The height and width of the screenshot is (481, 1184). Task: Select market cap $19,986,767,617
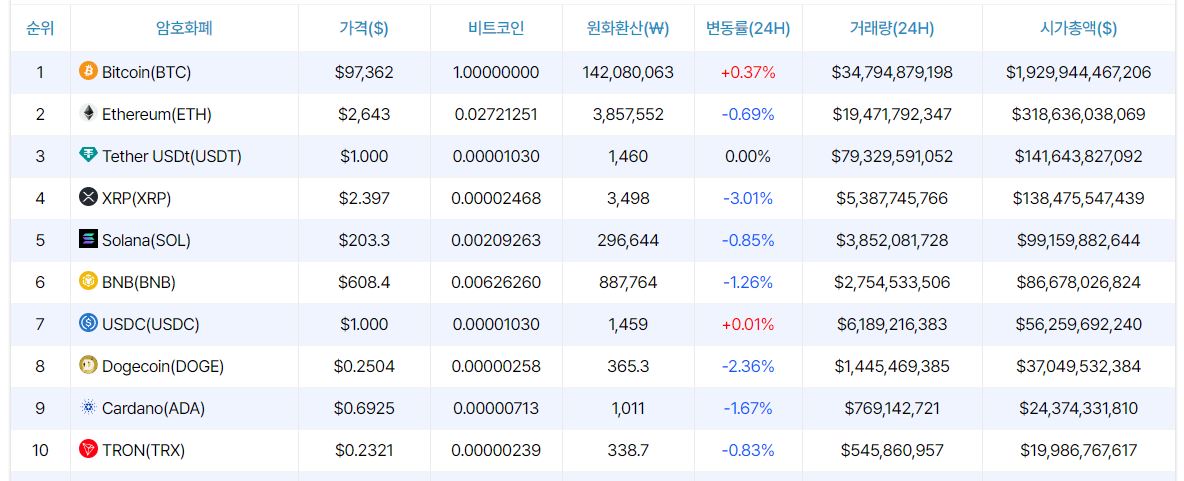pyautogui.click(x=1078, y=451)
